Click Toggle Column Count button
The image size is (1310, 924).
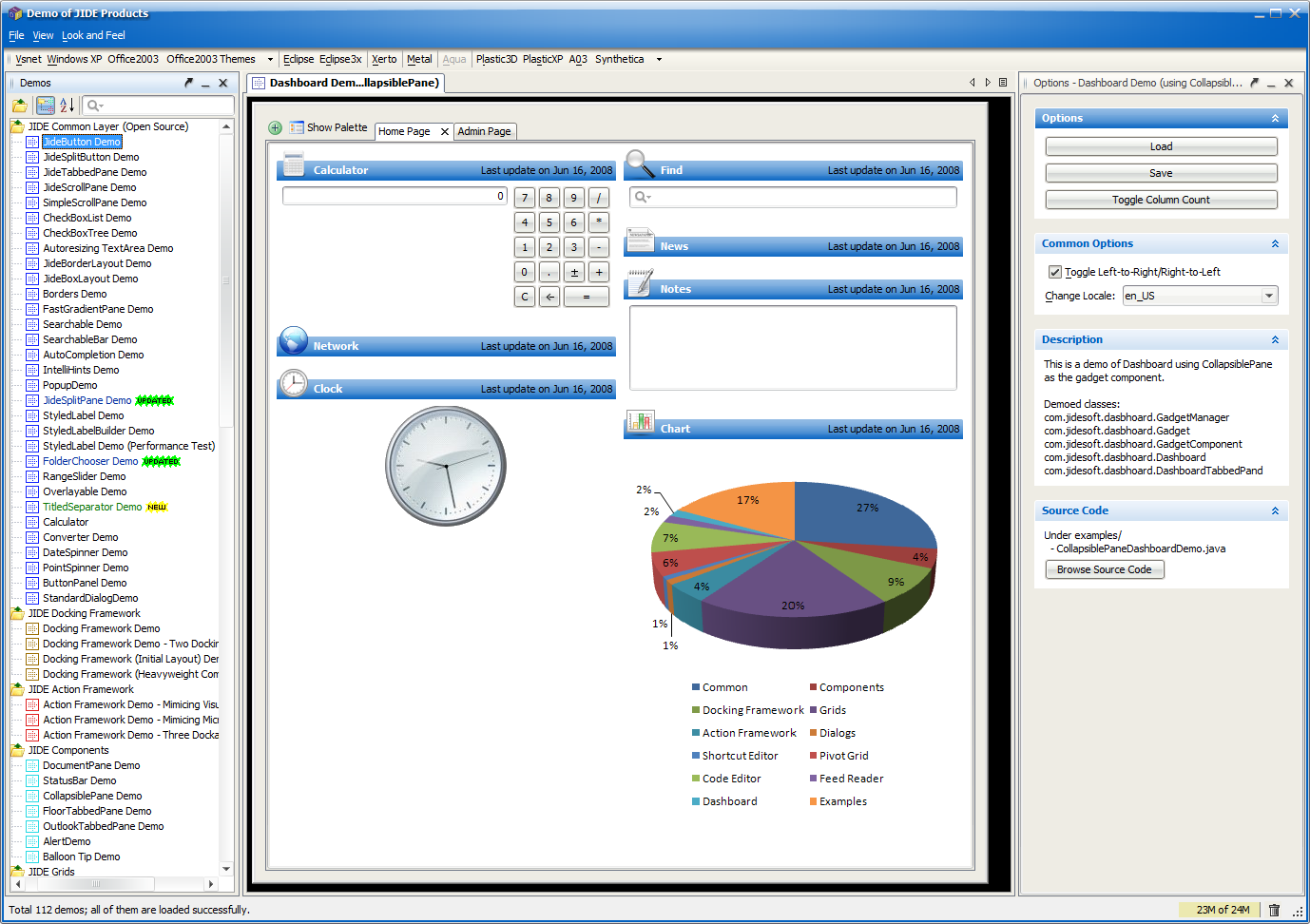pos(1161,200)
